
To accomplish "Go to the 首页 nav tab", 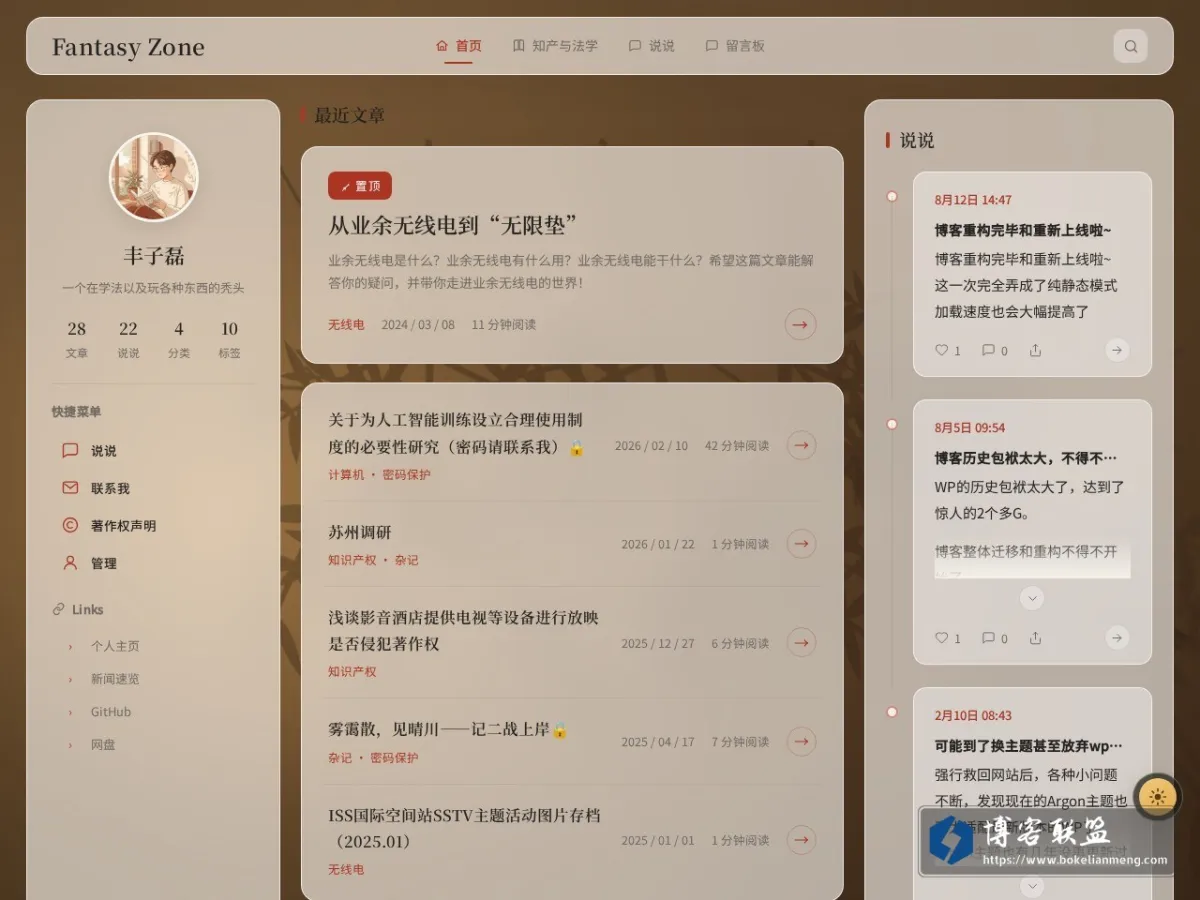I will coord(459,46).
